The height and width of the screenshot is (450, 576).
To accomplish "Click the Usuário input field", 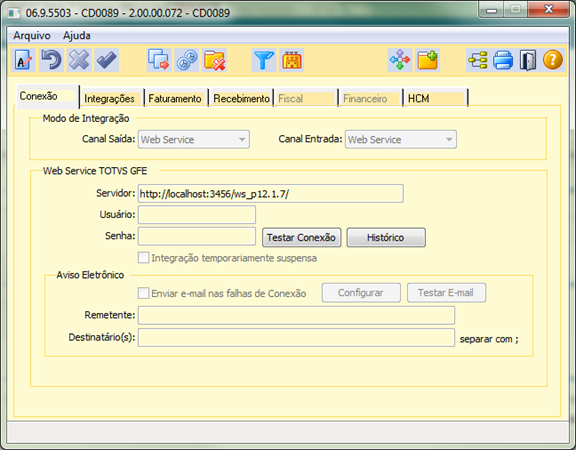I will pos(197,215).
